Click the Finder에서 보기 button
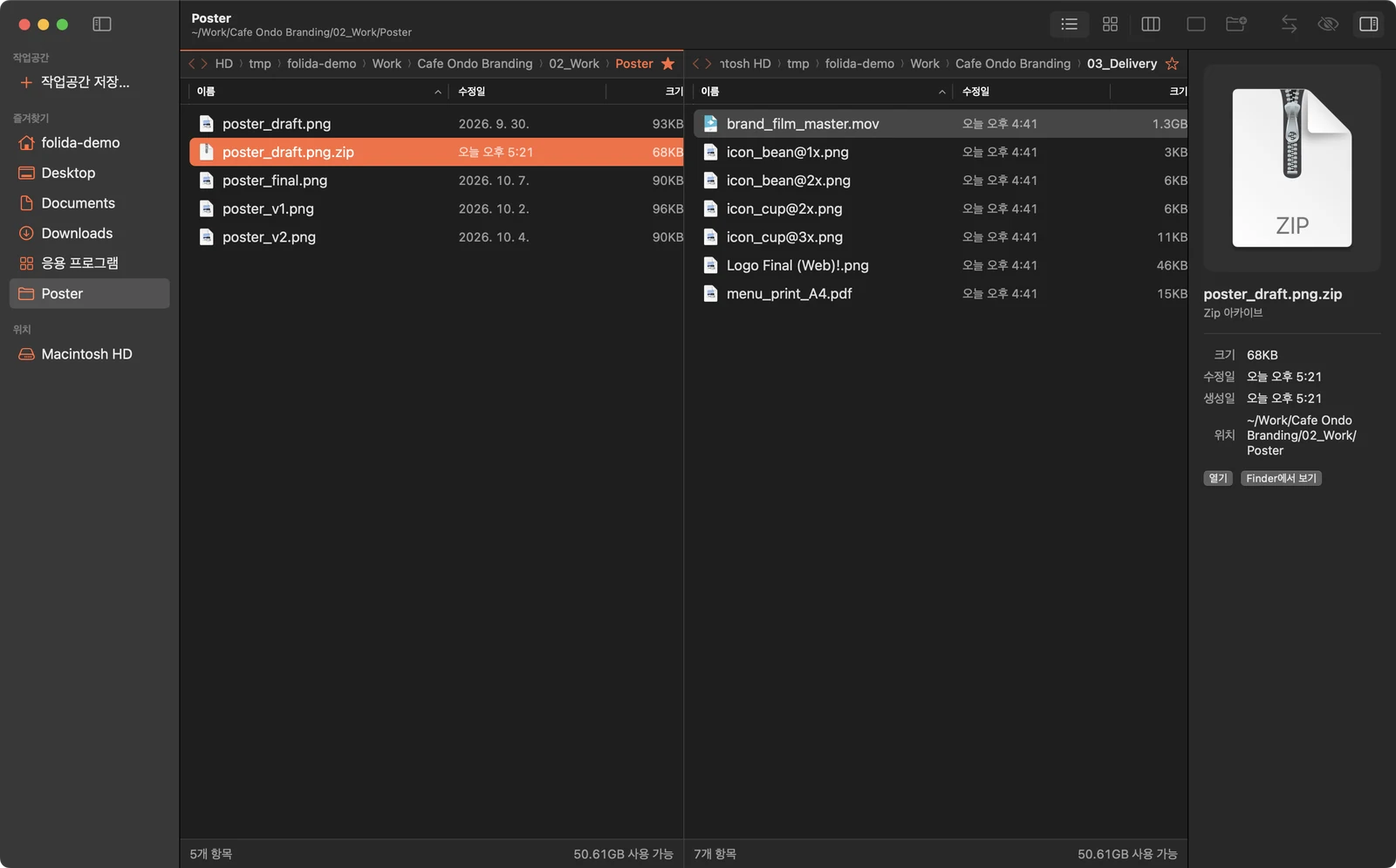The height and width of the screenshot is (868, 1396). click(1281, 478)
